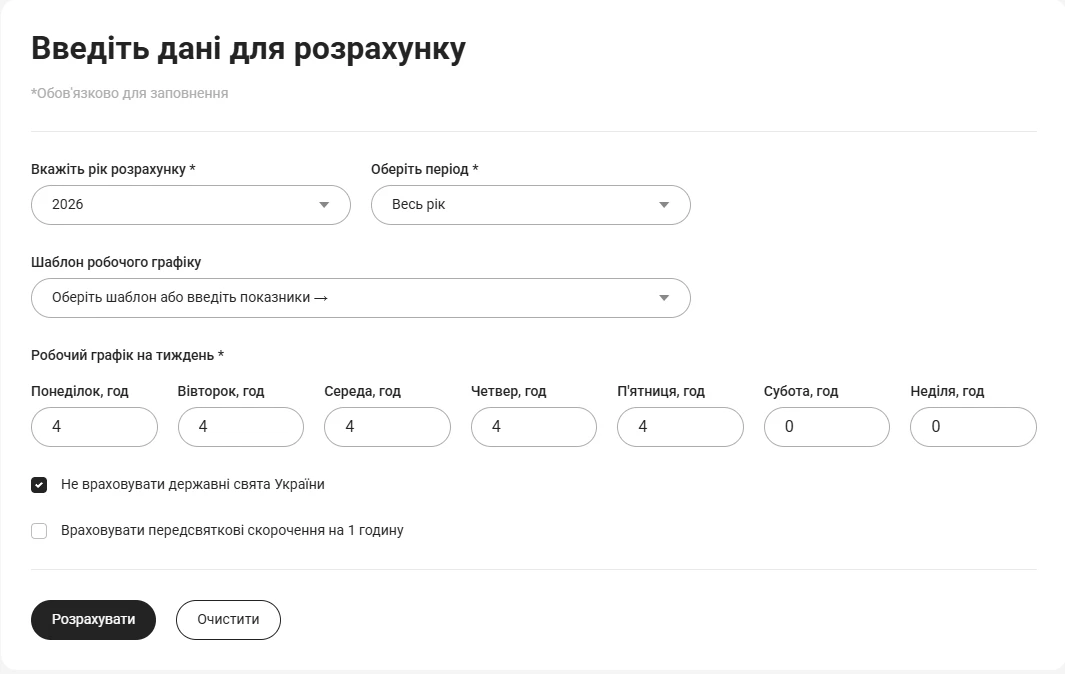This screenshot has height=674, width=1065.
Task: Click the 'Субота, год' hours field
Action: click(x=826, y=427)
